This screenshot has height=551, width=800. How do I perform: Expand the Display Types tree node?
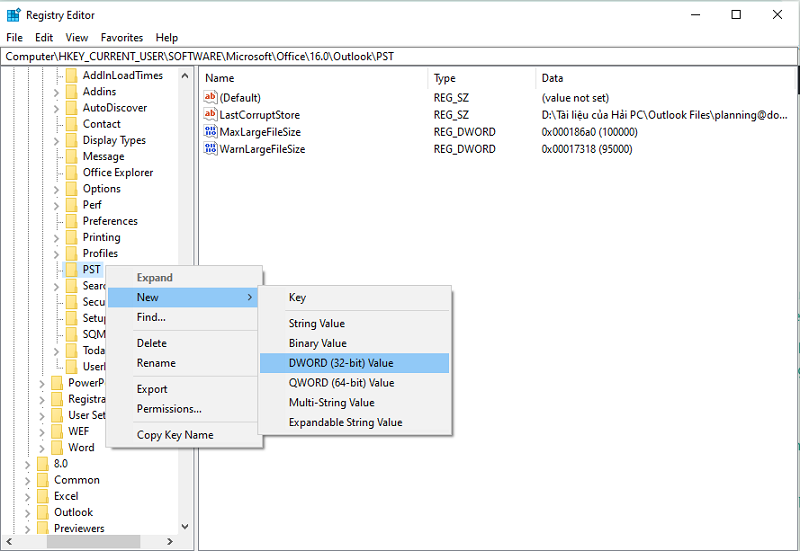57,141
